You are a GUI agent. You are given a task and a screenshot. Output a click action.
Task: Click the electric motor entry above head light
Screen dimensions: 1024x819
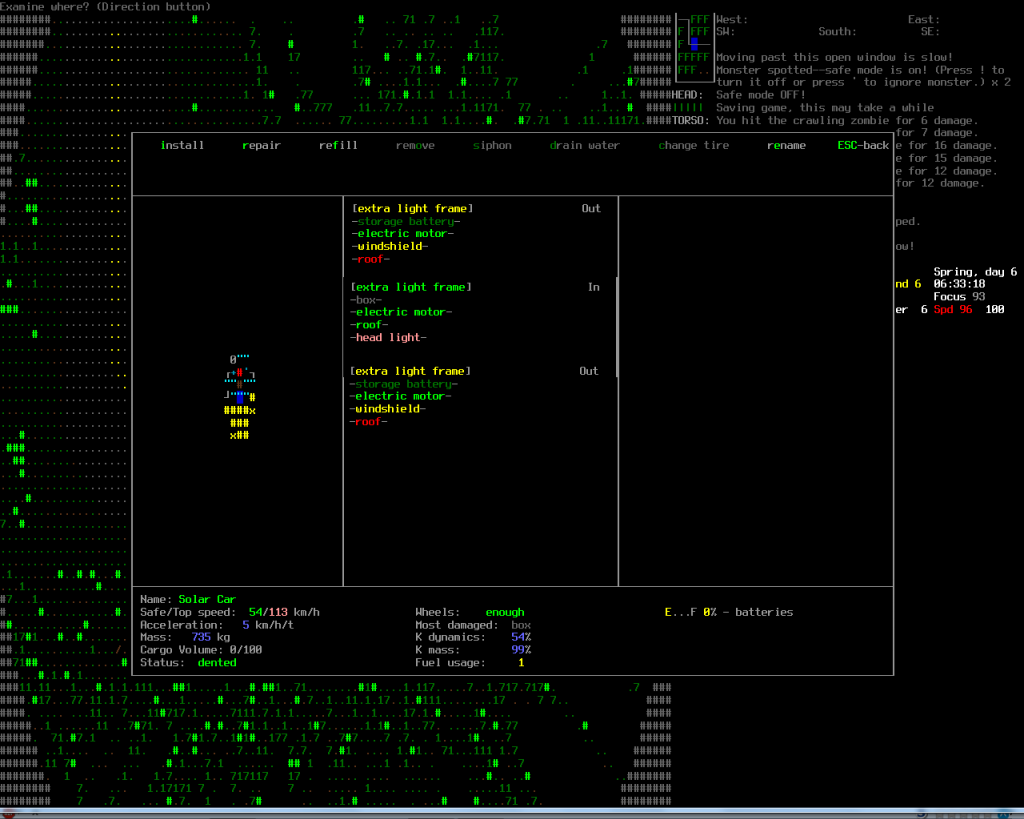(401, 312)
